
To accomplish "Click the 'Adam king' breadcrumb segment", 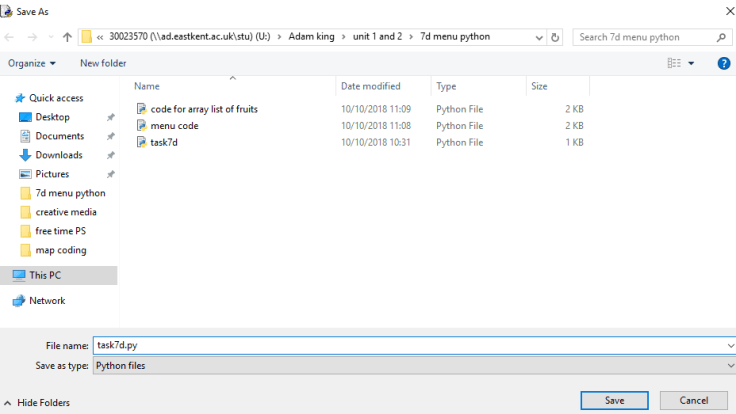I will 313,37.
